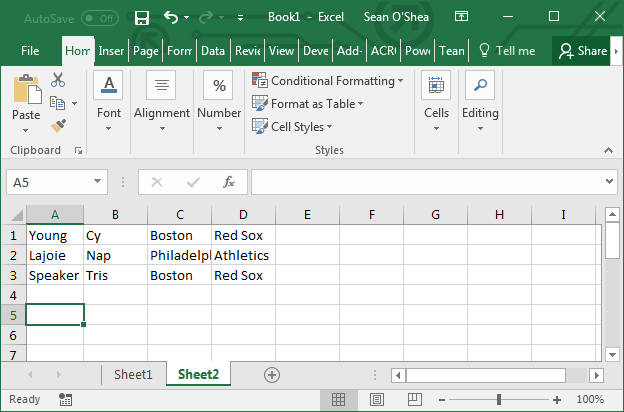Select column B header
Viewport: 624px width, 412px height.
click(115, 215)
